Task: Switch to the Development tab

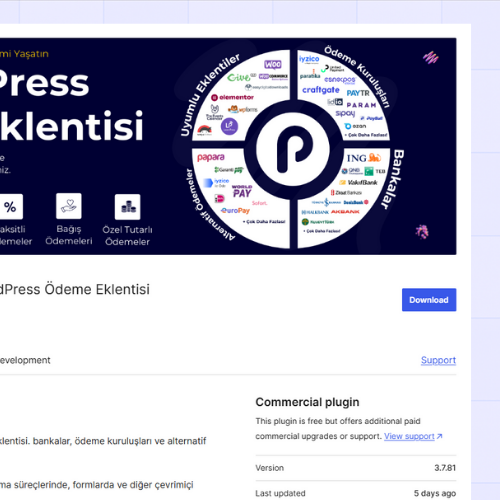Action: pyautogui.click(x=25, y=360)
